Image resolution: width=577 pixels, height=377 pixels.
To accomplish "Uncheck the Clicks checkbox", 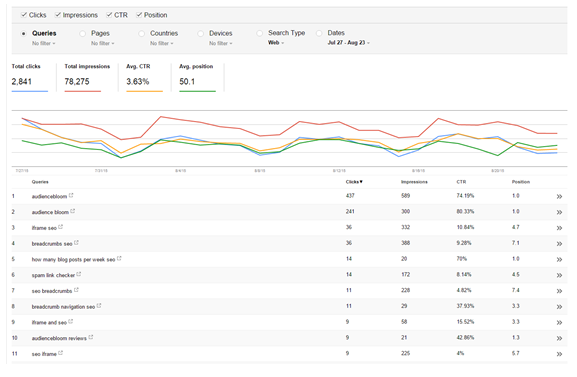I will click(24, 15).
